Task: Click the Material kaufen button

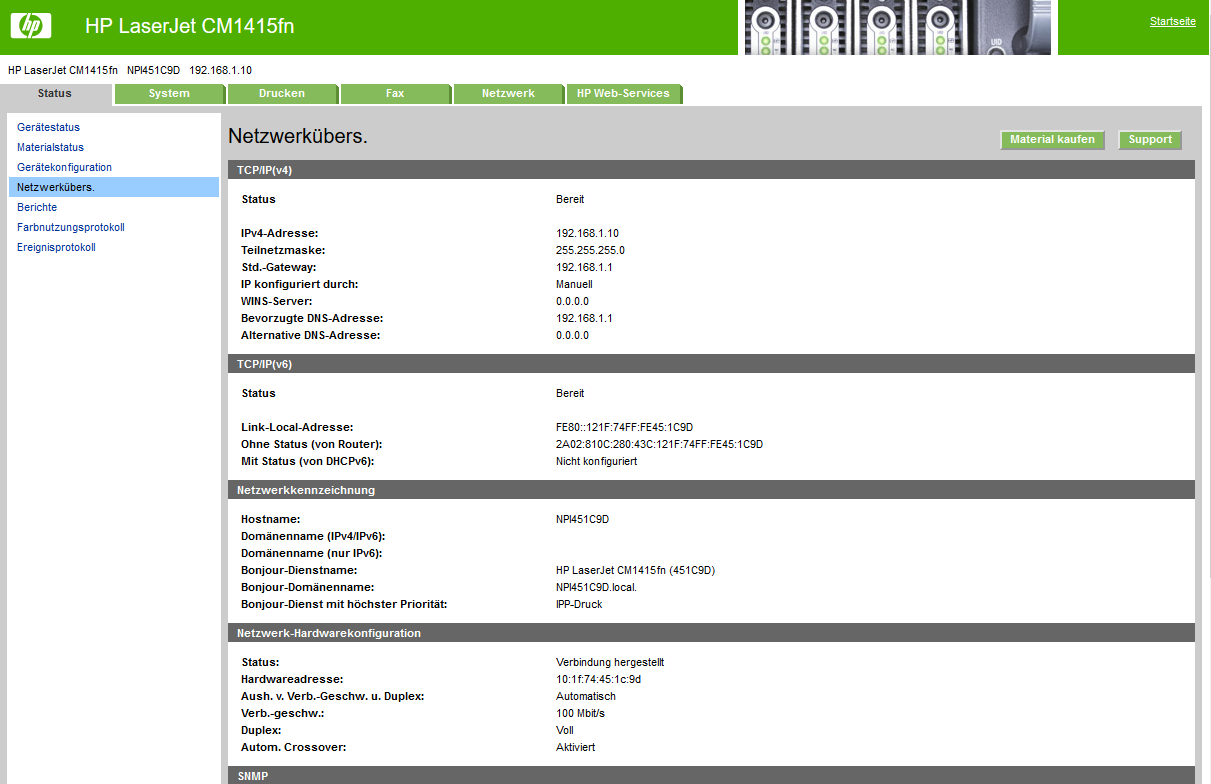Action: click(x=1052, y=140)
